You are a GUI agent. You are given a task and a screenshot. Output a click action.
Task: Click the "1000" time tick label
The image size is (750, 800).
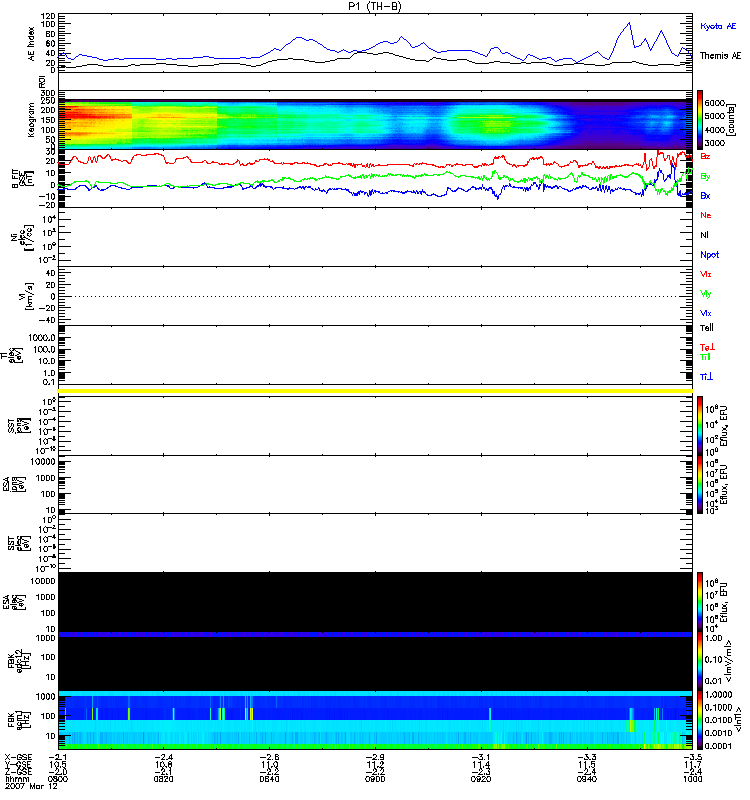click(x=692, y=779)
